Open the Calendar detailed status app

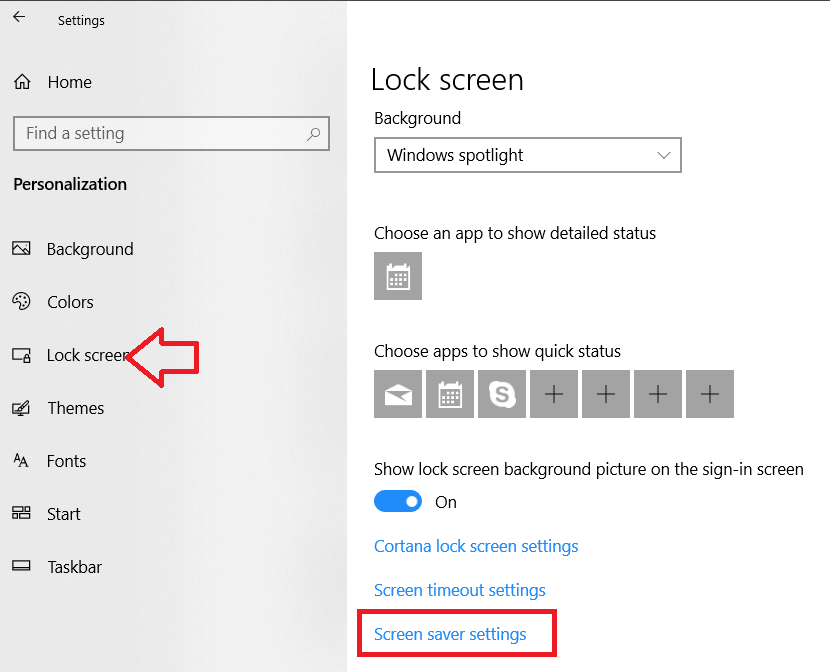click(x=397, y=275)
